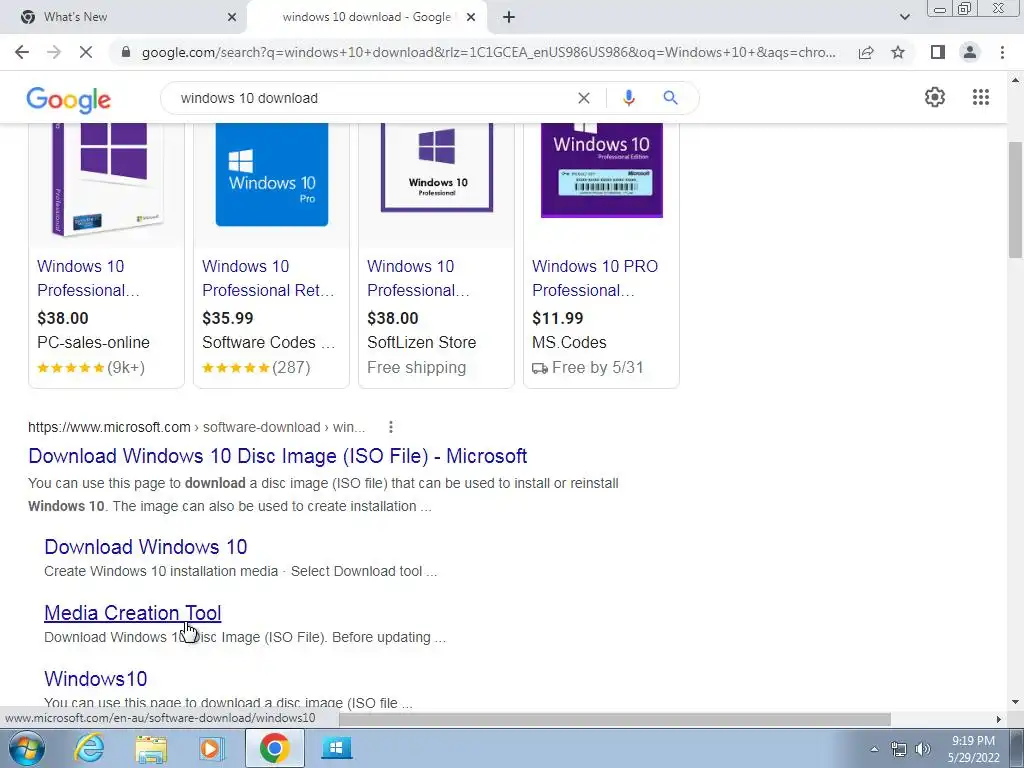The image size is (1024, 768).
Task: Click the white framed Windows 10 Professional image
Action: 437,167
